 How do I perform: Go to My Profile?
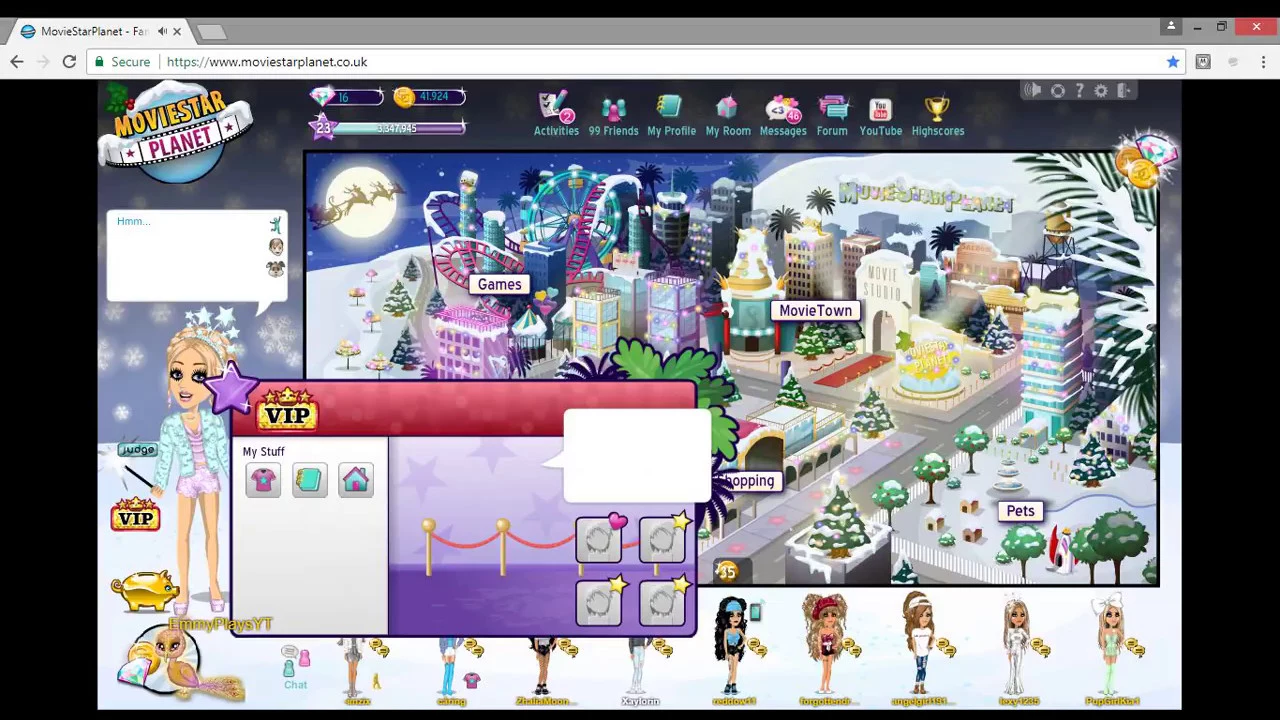(x=671, y=115)
